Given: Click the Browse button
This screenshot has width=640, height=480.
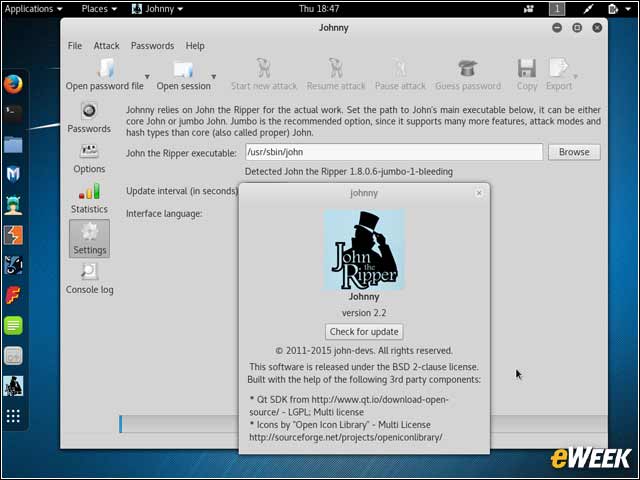Looking at the screenshot, I should pos(574,152).
